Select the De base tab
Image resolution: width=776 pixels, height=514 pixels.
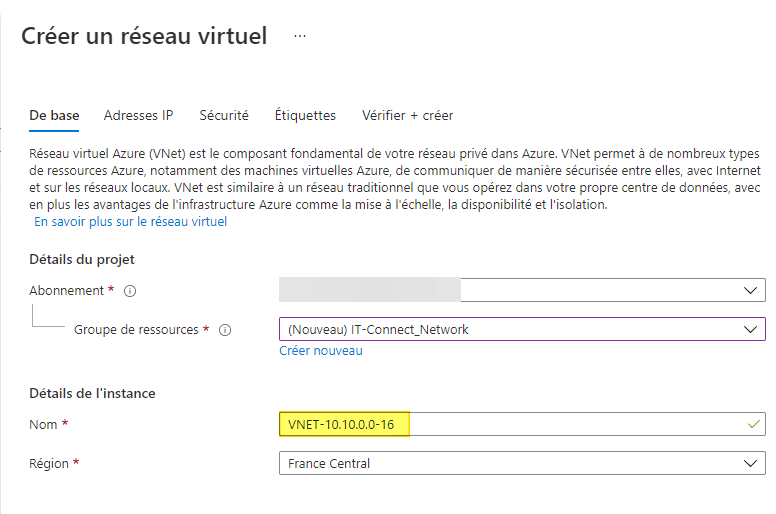[54, 116]
